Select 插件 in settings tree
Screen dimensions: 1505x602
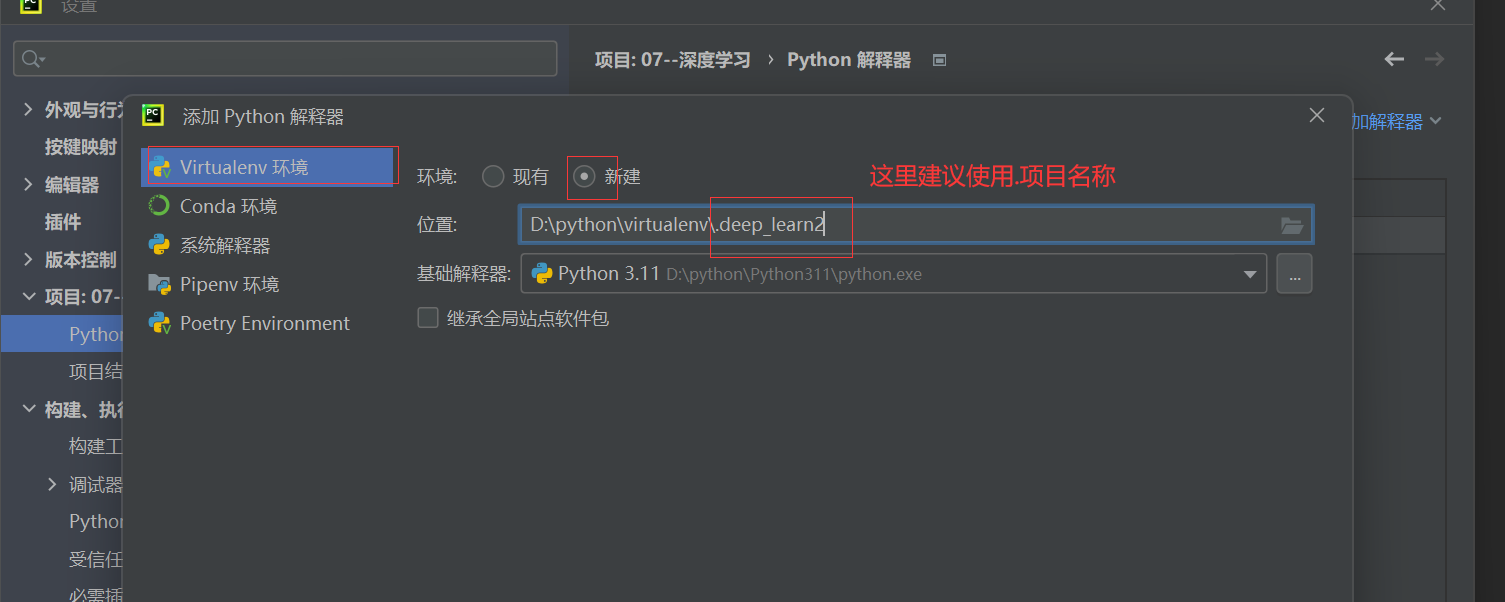(x=63, y=222)
